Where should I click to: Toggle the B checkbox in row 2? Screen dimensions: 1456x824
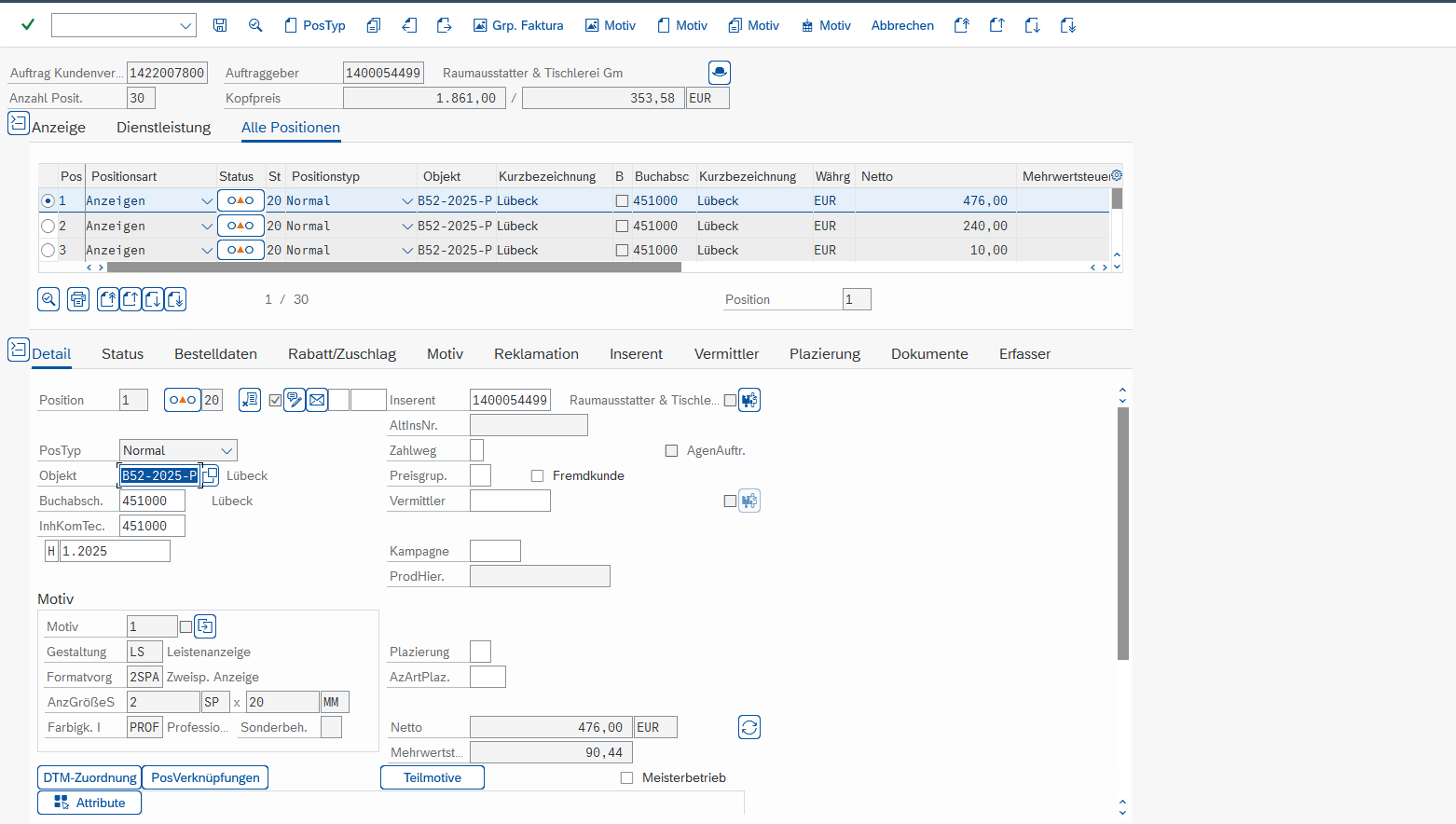click(x=622, y=226)
